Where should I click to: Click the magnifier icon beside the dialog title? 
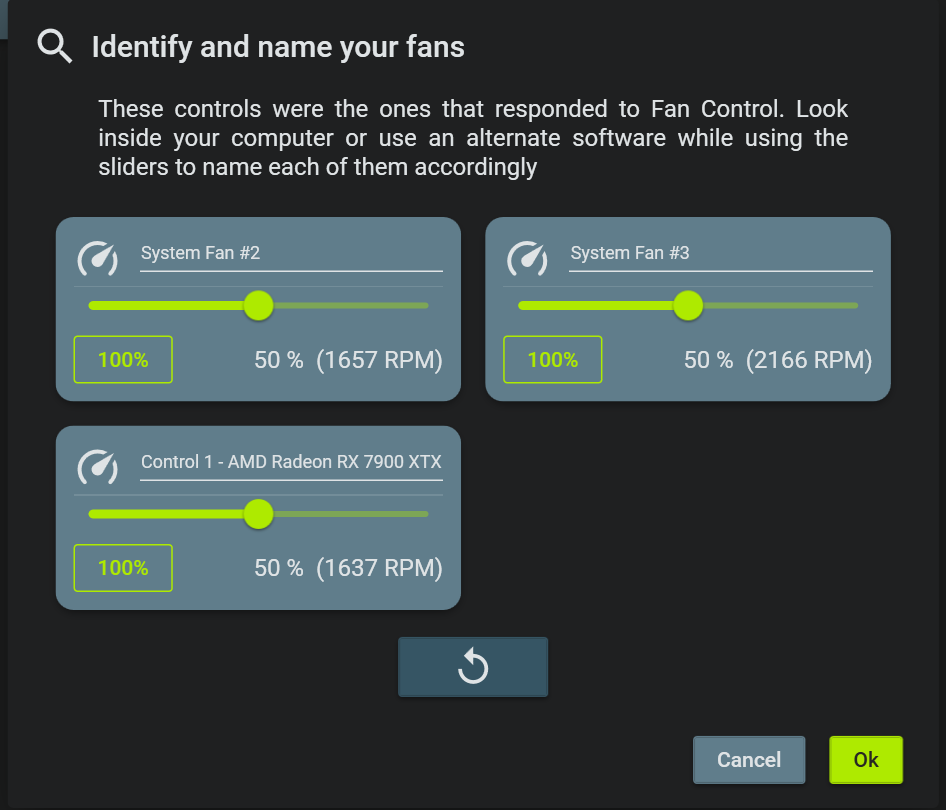point(55,46)
